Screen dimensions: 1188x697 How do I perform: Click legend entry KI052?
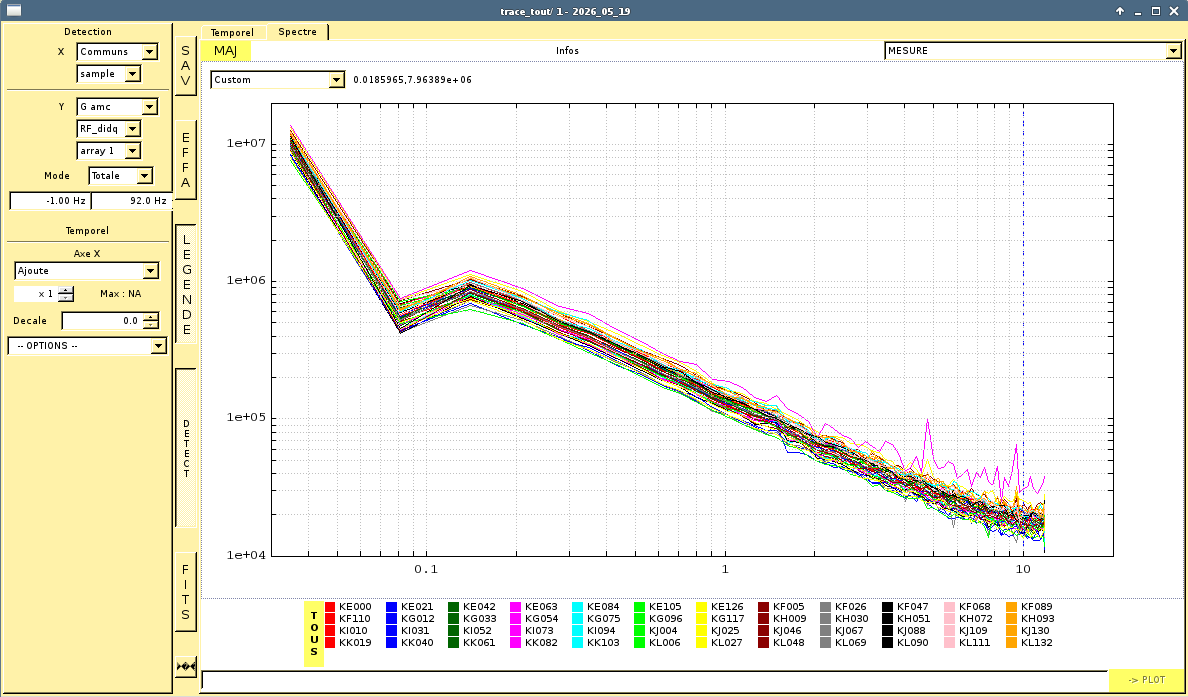click(x=477, y=631)
